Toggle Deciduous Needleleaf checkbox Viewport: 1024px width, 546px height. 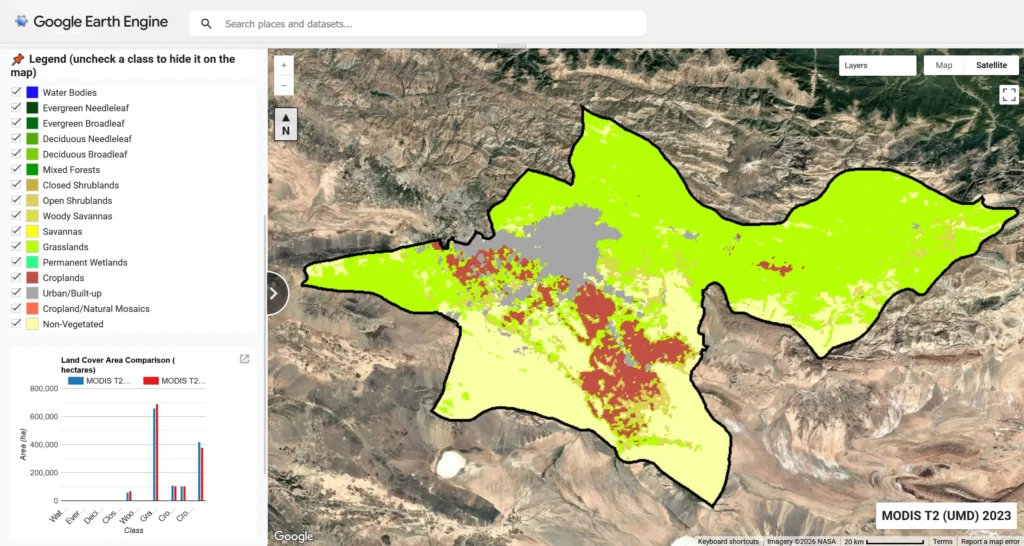(x=16, y=138)
